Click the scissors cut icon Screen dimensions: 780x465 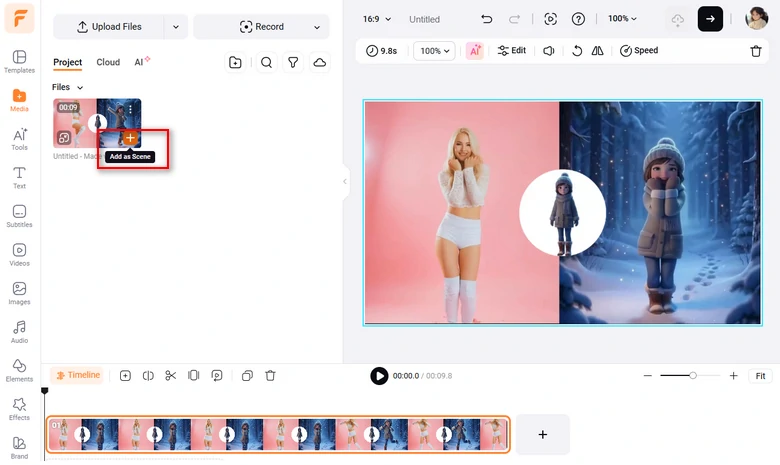171,376
